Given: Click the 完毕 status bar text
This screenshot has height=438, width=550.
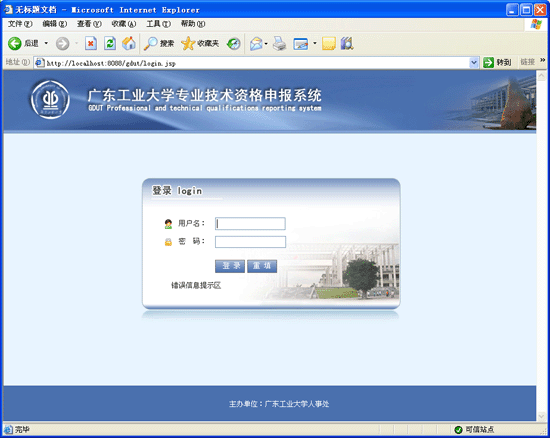Looking at the screenshot, I should 22,429.
